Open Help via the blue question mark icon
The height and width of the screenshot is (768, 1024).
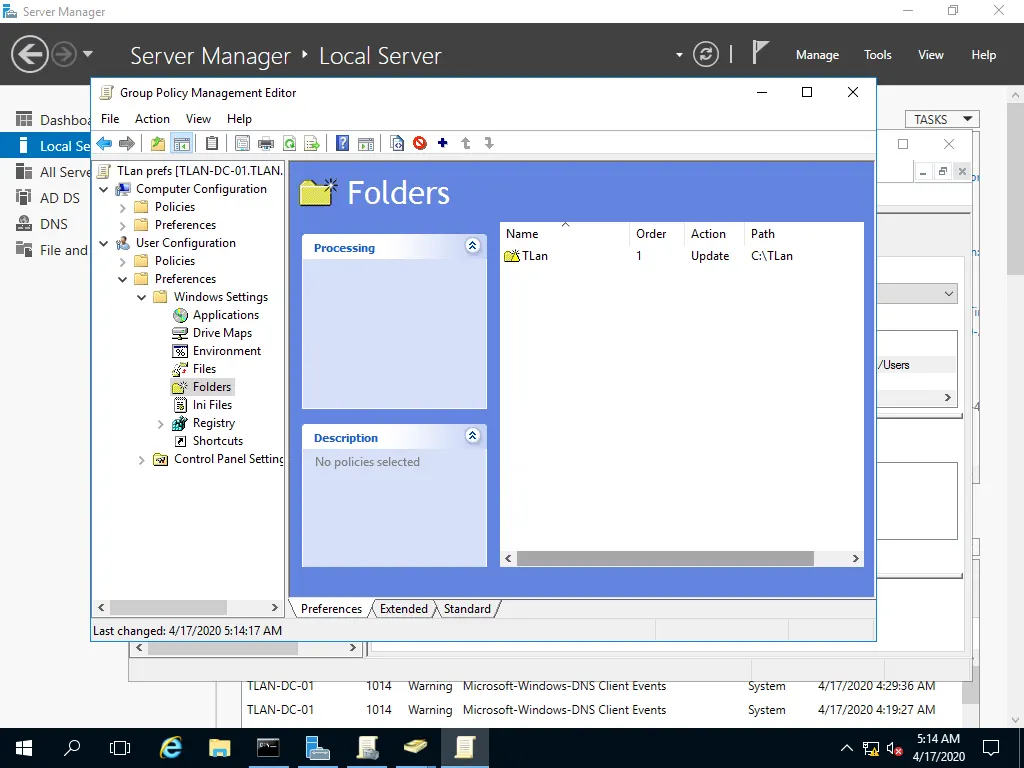click(x=342, y=143)
